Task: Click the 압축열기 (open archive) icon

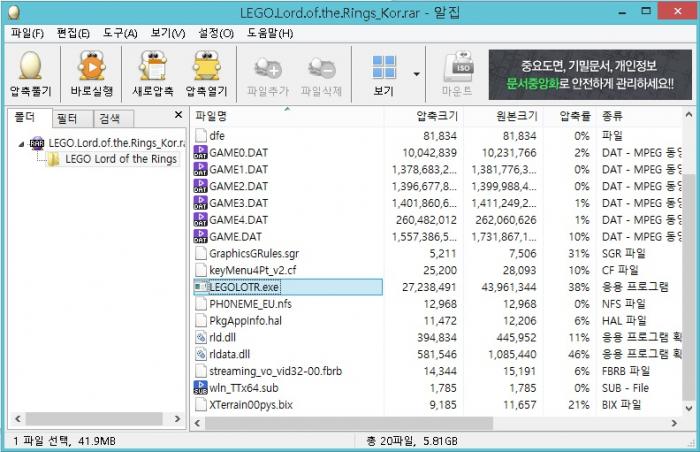Action: pyautogui.click(x=206, y=66)
